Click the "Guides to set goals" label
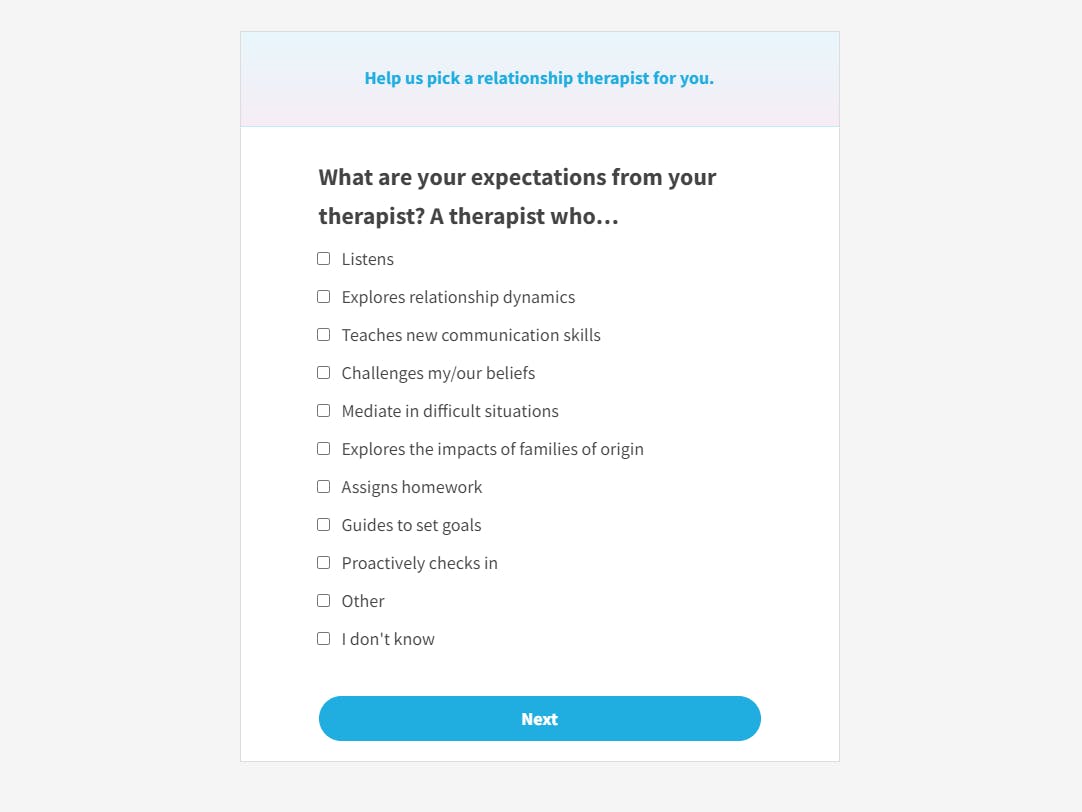Viewport: 1082px width, 812px height. [411, 524]
